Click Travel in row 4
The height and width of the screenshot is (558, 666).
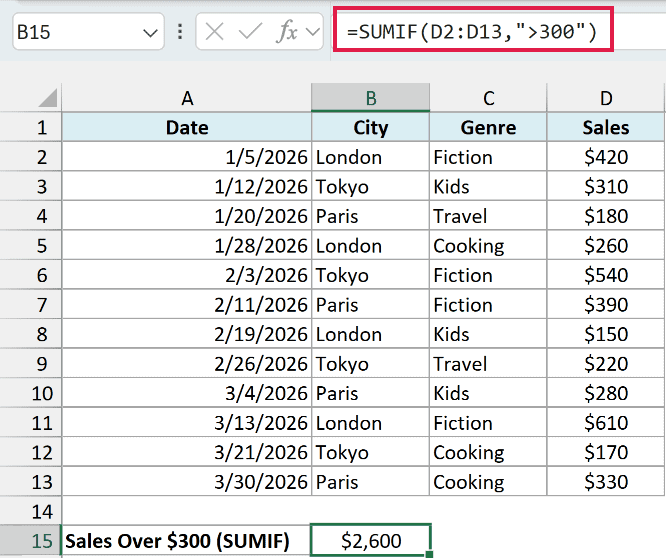click(x=488, y=216)
